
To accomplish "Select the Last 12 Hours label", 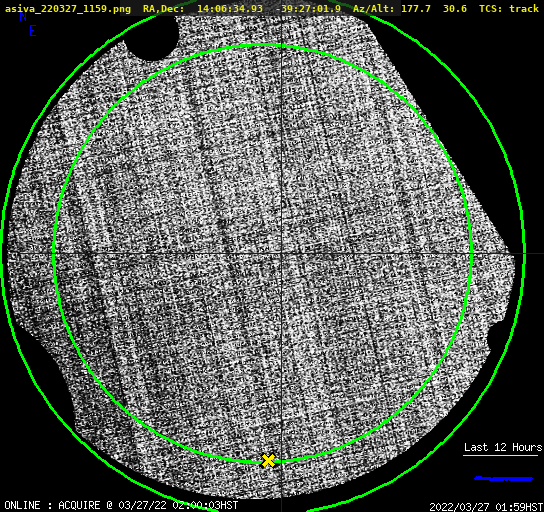I will pos(503,447).
